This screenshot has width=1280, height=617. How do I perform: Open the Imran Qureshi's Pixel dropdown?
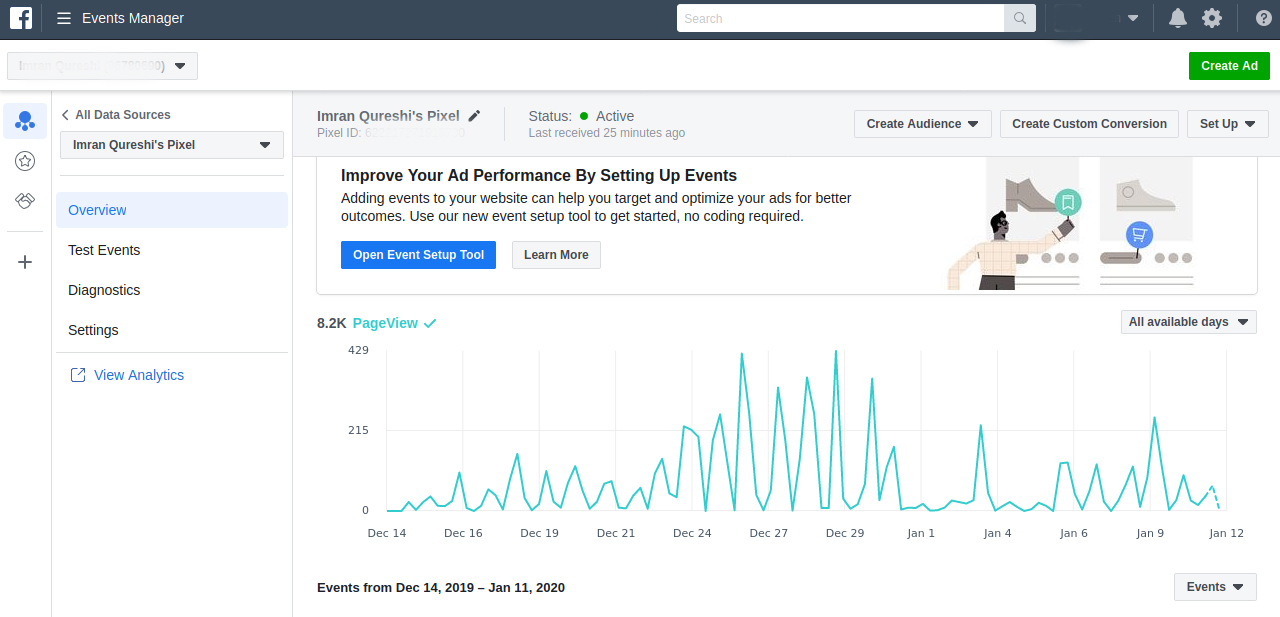(x=172, y=145)
